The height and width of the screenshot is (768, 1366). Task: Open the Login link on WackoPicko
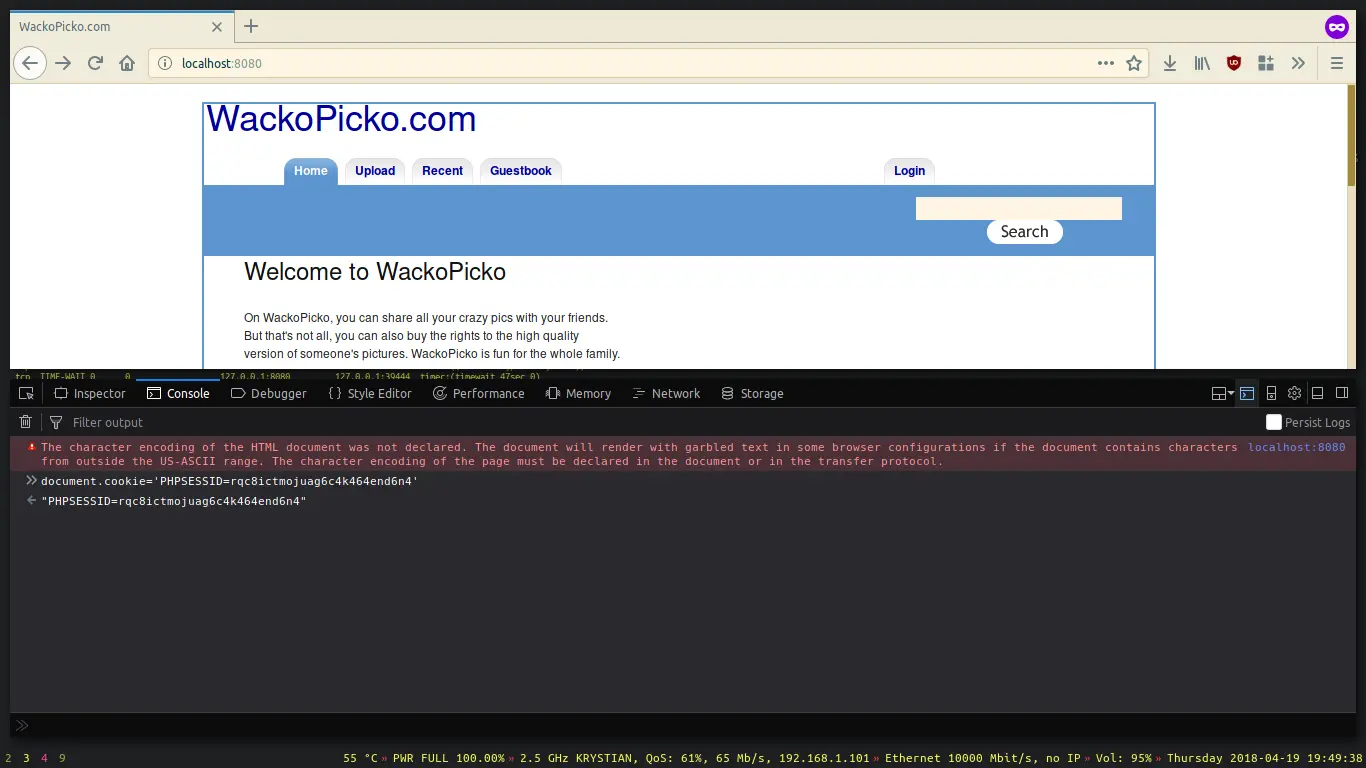pos(908,170)
